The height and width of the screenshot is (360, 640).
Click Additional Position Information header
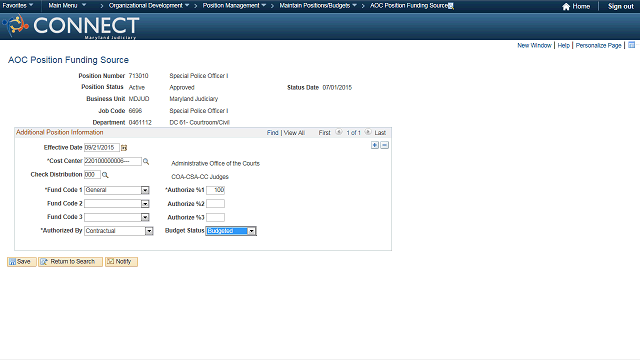tap(60, 132)
